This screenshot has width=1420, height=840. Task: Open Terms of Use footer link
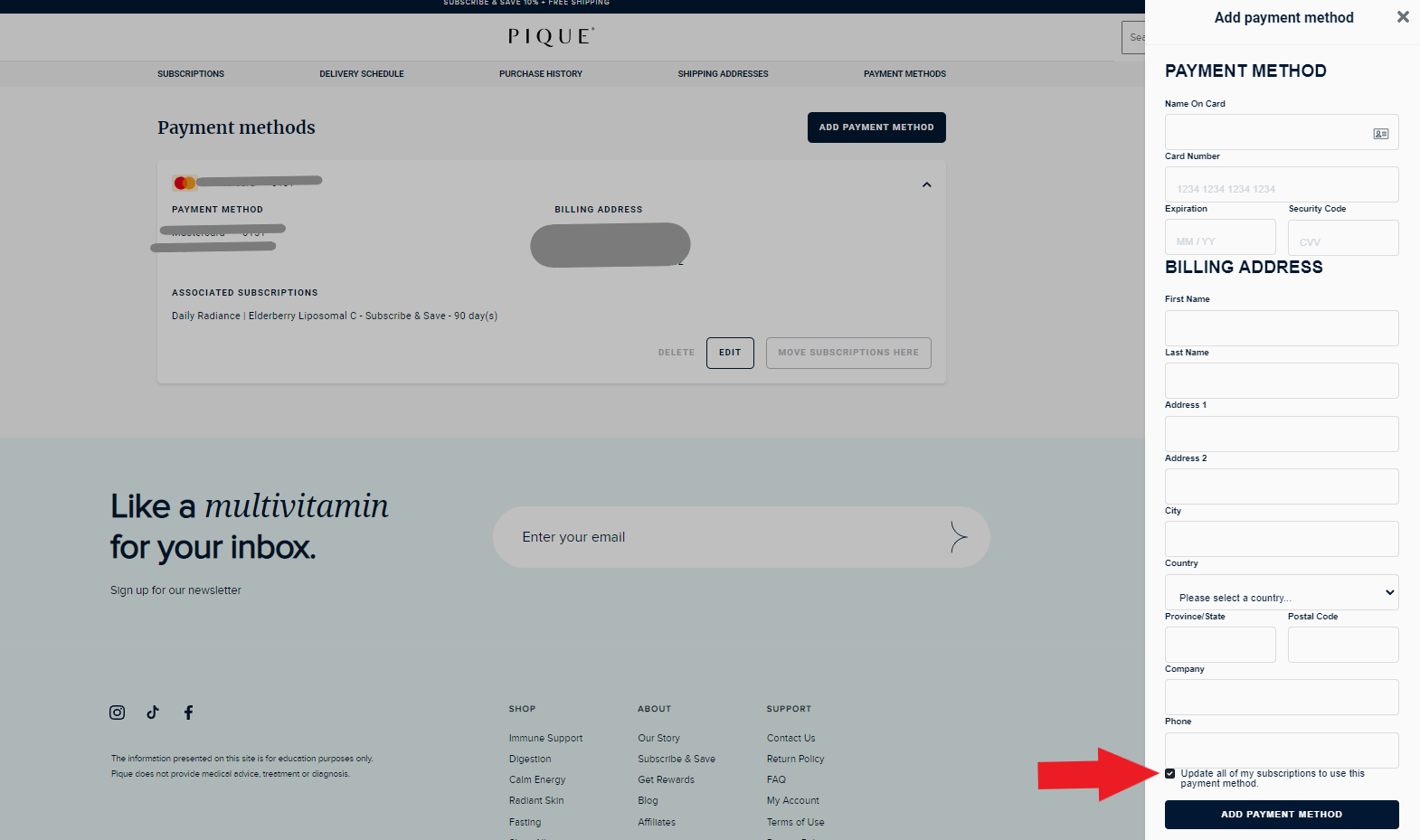tap(796, 823)
